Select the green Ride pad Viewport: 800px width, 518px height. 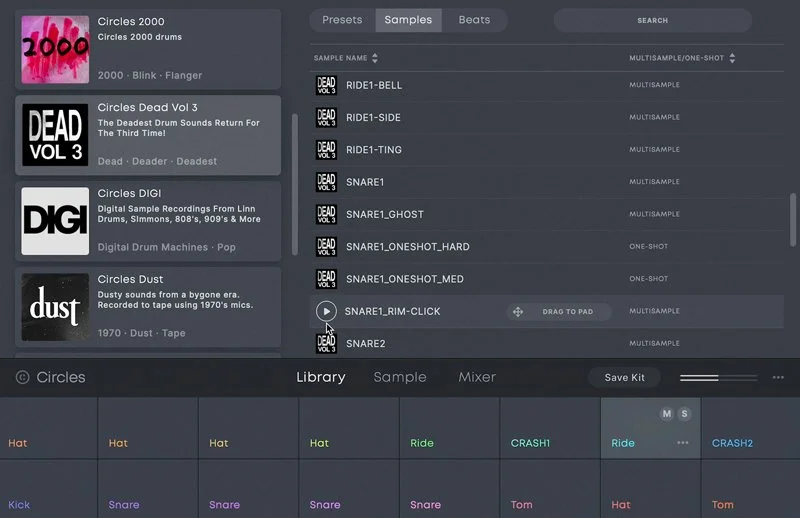(x=449, y=428)
